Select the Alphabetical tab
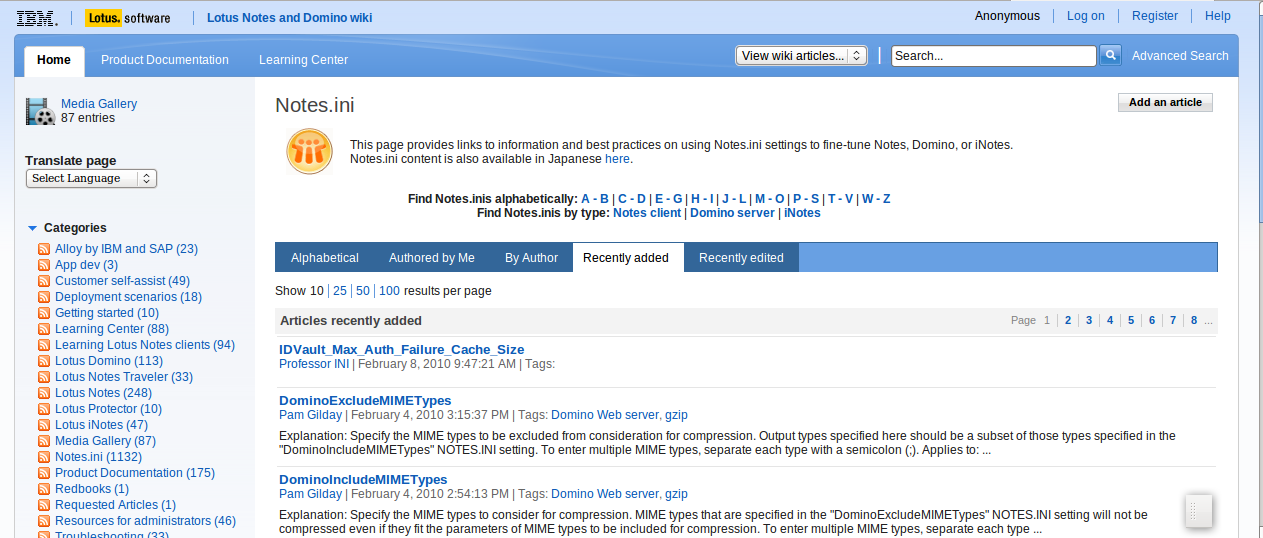1263x538 pixels. (325, 258)
